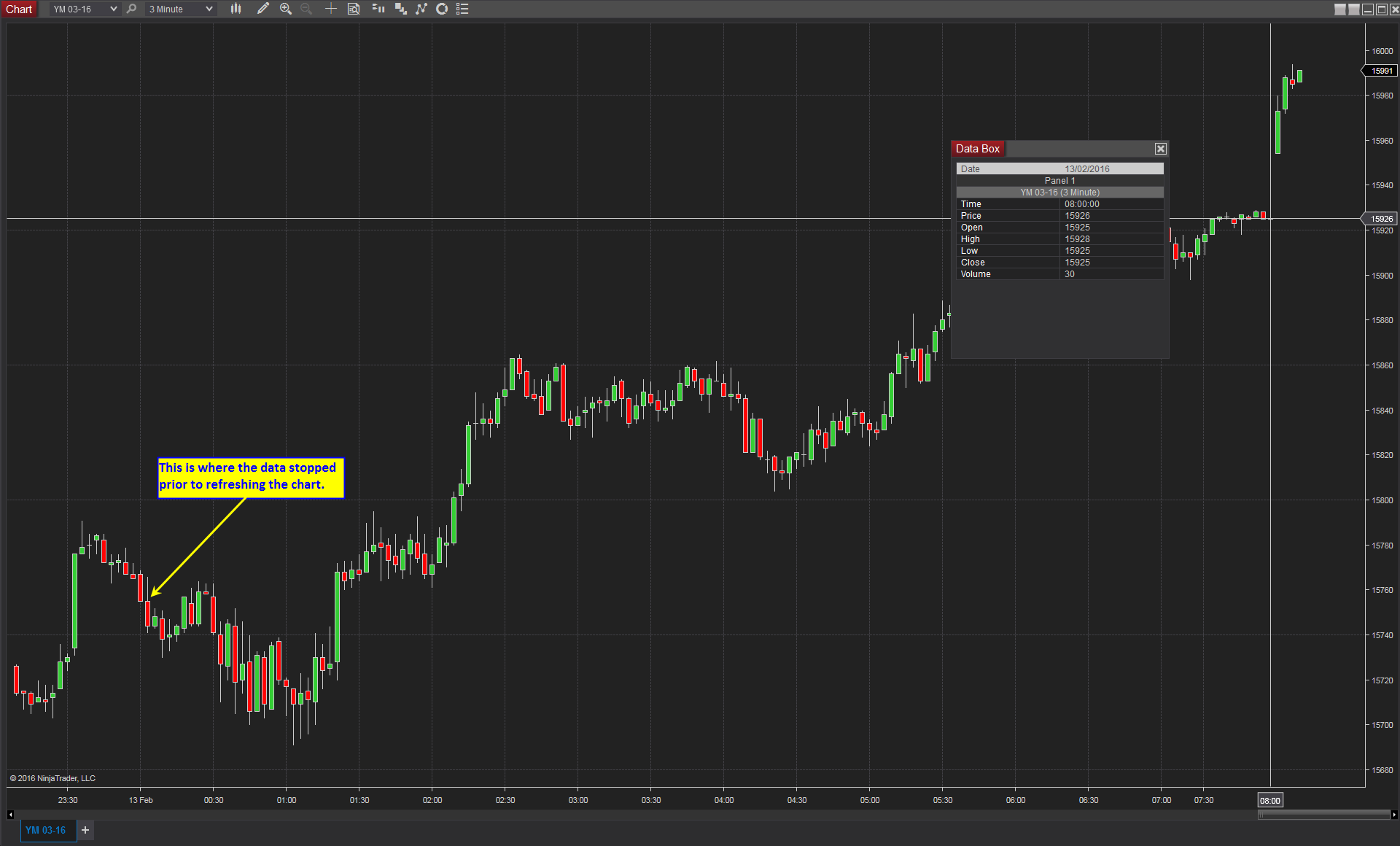Open the Indicators icon

pyautogui.click(x=421, y=9)
